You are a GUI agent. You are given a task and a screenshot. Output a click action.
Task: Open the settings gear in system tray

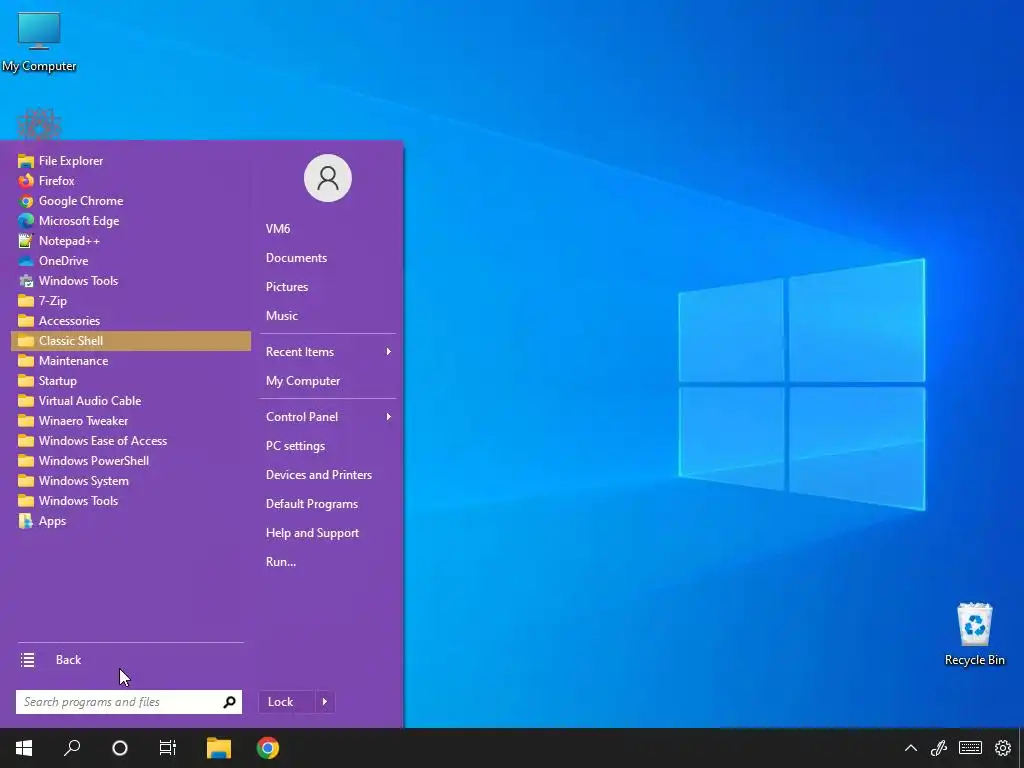[1003, 748]
